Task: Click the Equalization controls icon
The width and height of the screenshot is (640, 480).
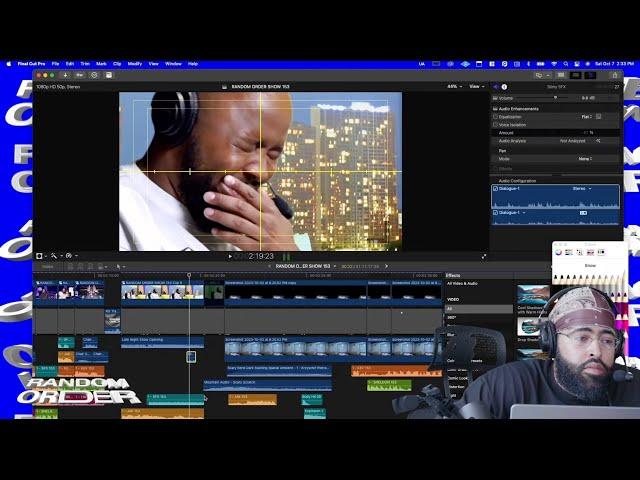Action: (x=598, y=117)
